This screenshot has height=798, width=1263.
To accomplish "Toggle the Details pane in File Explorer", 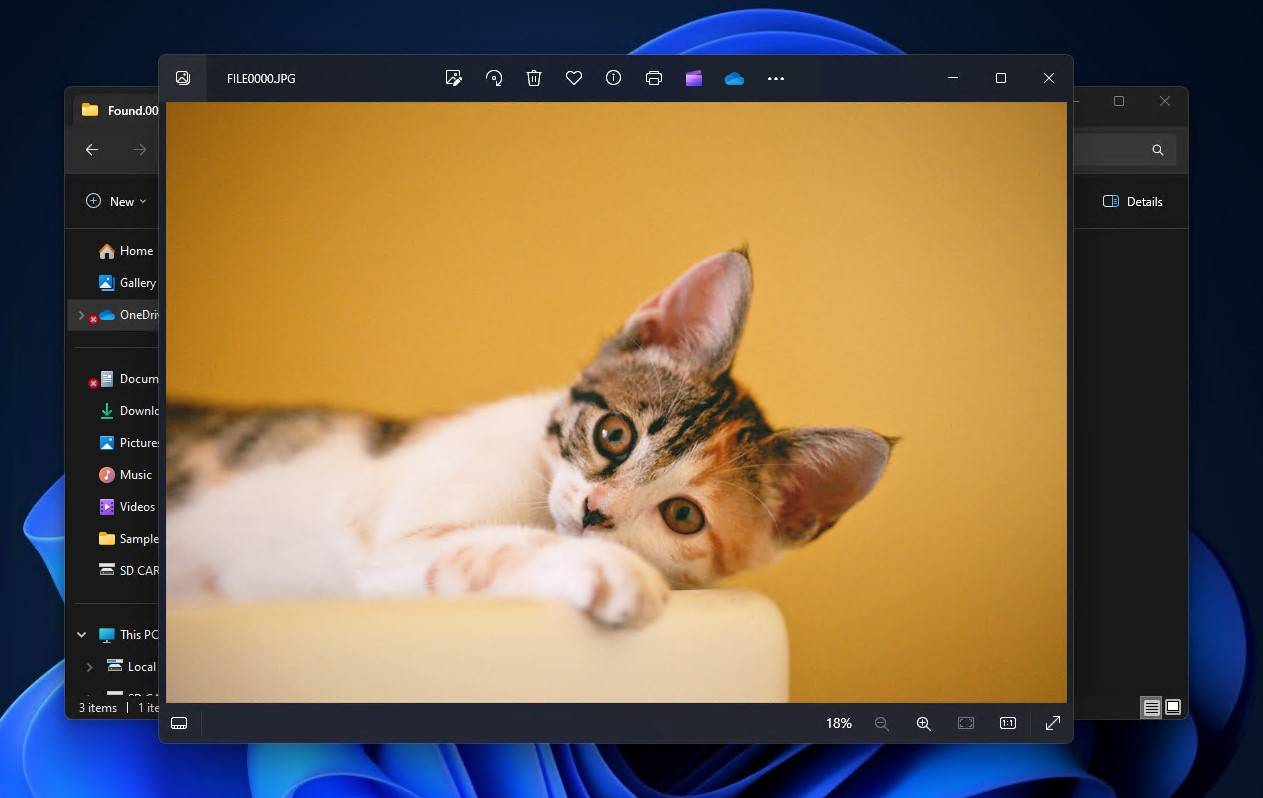I will click(1133, 201).
